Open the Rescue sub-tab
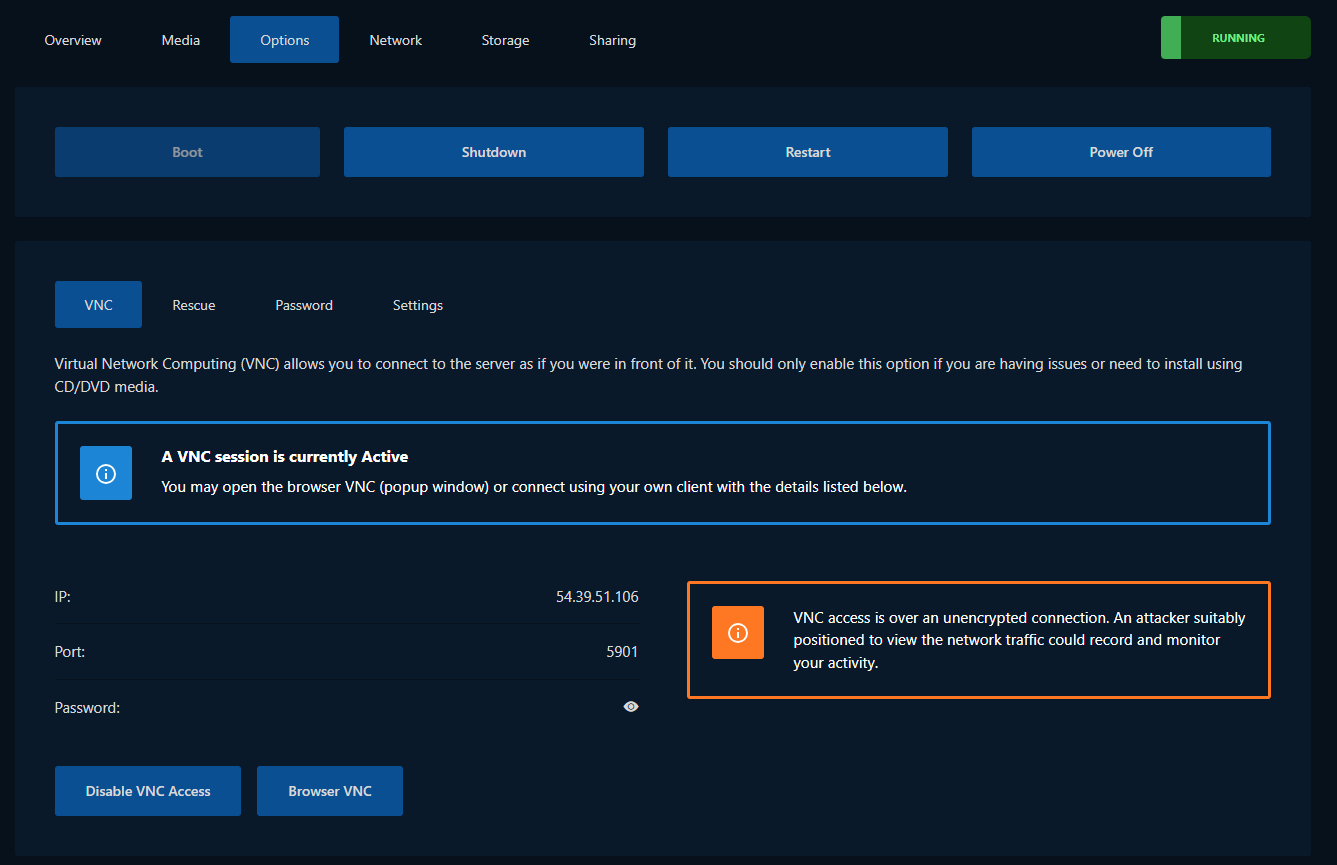This screenshot has height=865, width=1337. [x=194, y=305]
